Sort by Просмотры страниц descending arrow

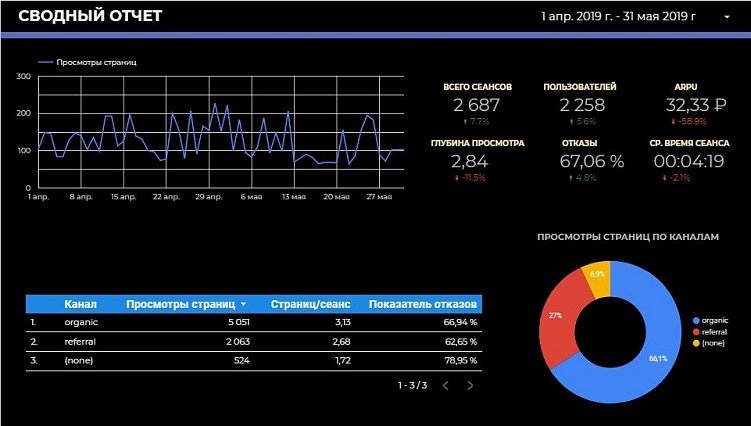point(243,304)
